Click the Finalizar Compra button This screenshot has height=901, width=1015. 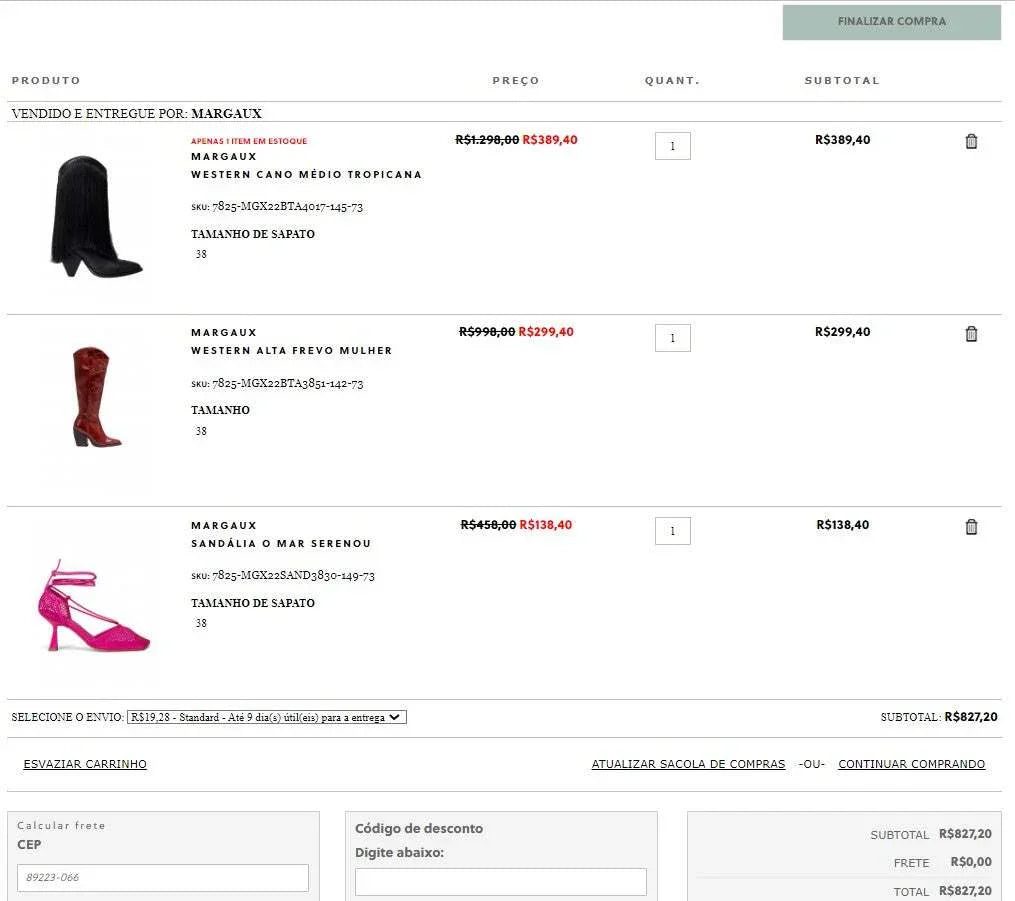point(891,22)
